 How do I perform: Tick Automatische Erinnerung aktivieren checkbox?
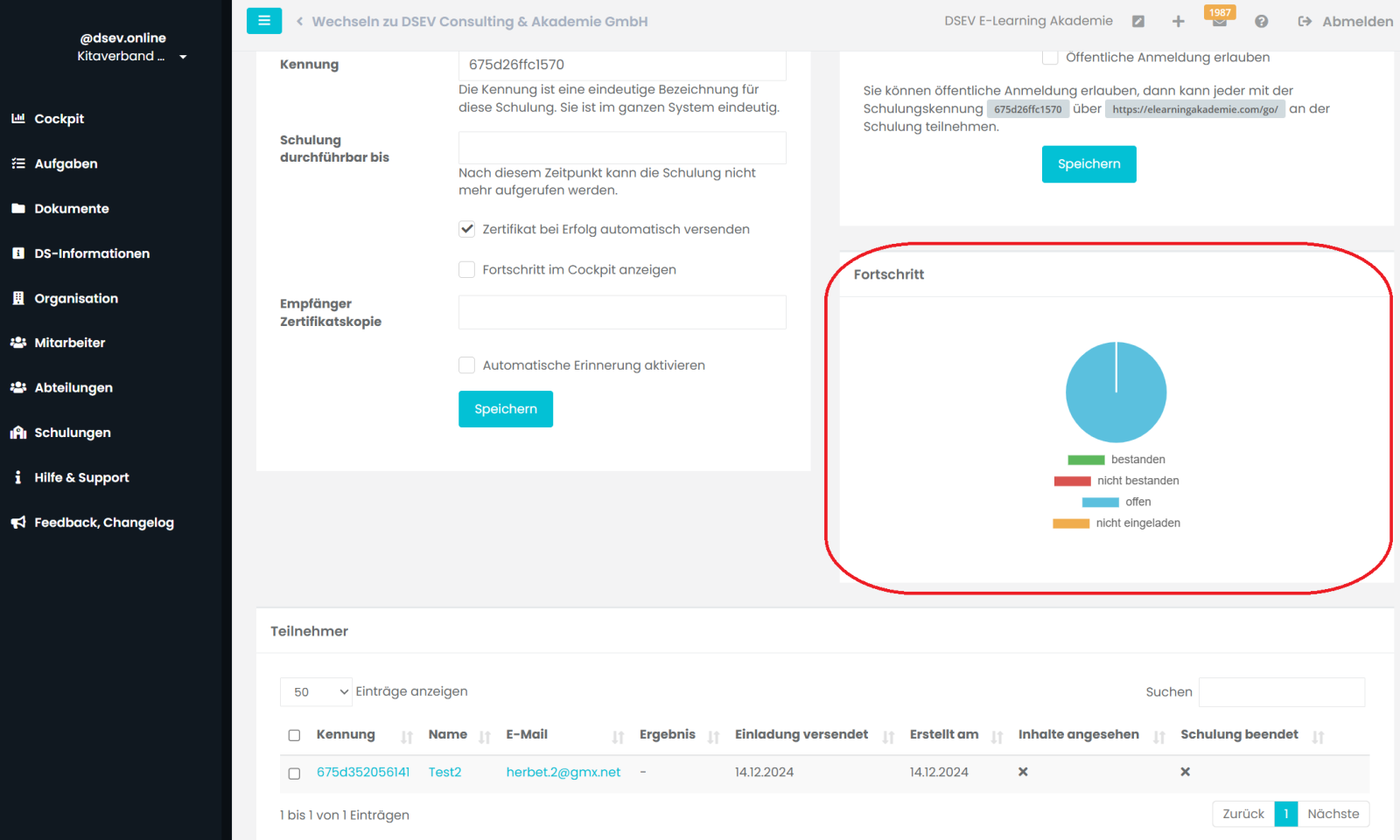pos(467,366)
